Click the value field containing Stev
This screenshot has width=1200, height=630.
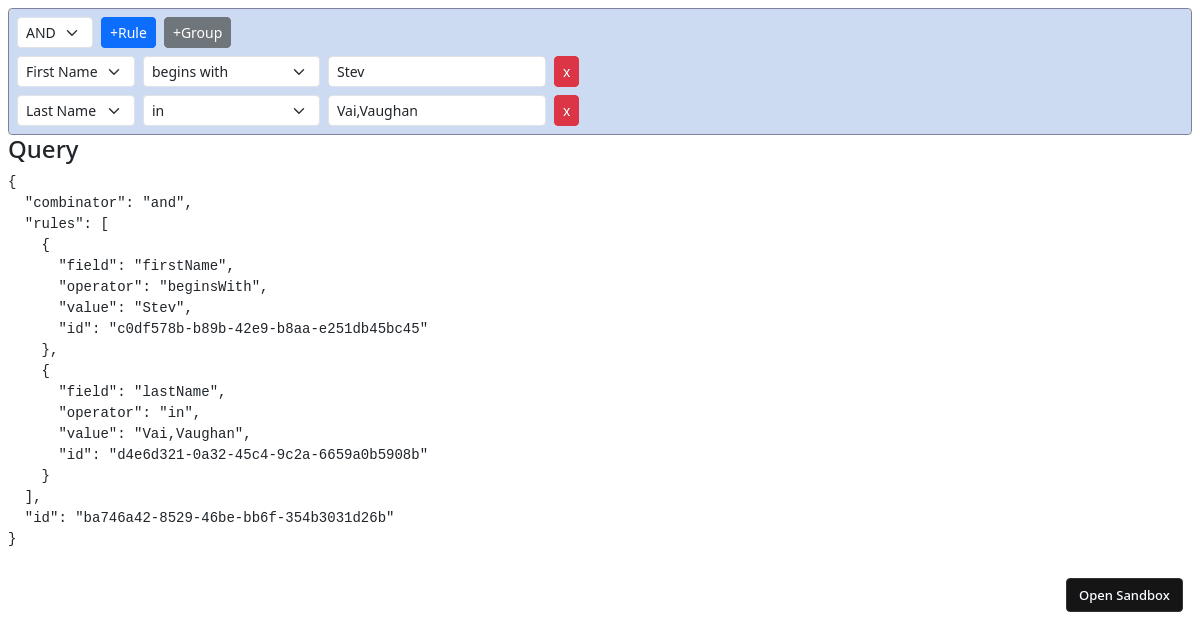point(436,71)
